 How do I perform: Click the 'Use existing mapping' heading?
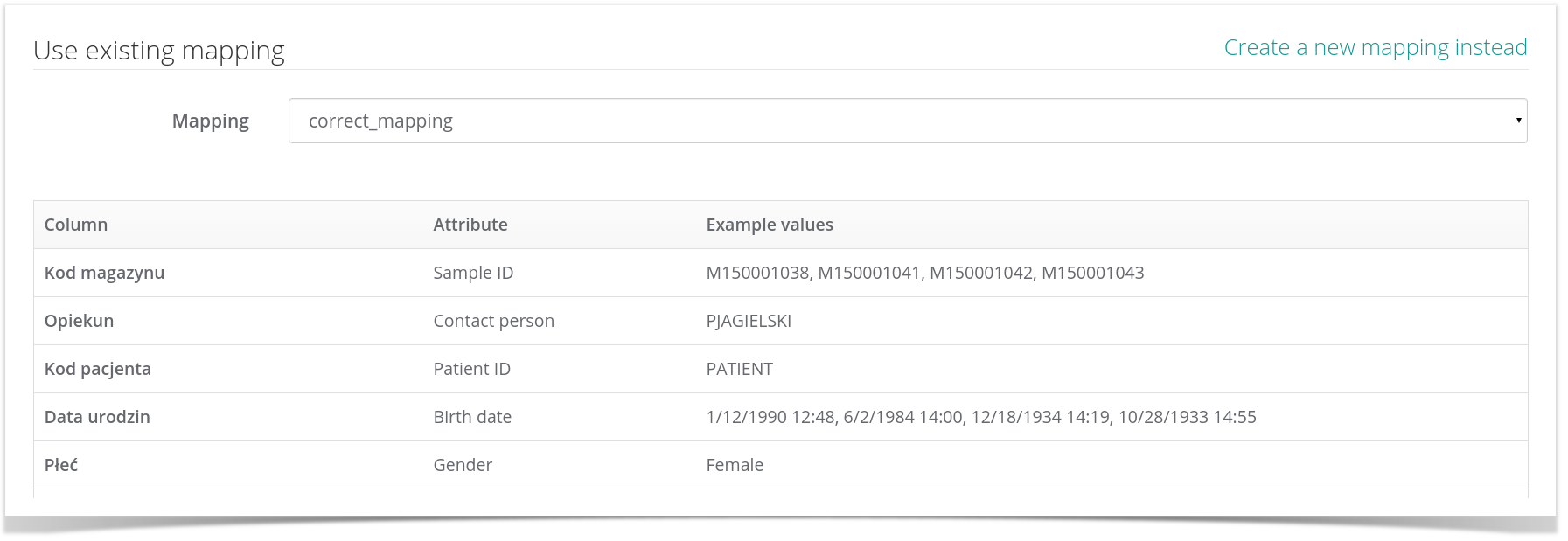[x=159, y=51]
